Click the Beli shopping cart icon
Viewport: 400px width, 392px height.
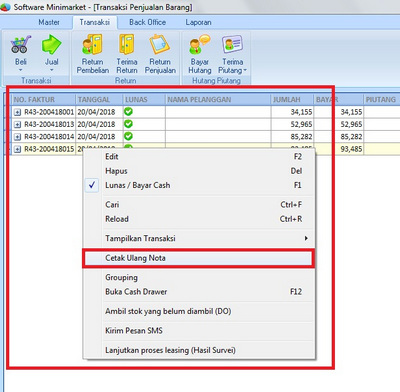pos(21,45)
